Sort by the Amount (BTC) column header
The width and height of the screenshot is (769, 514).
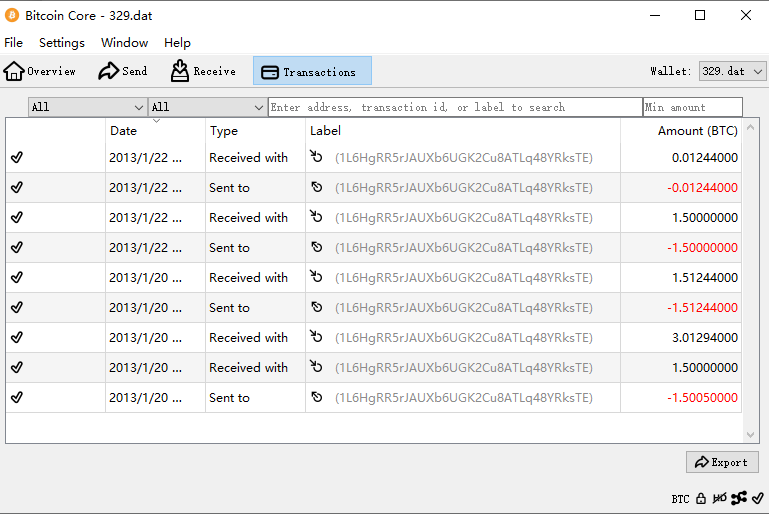click(x=697, y=131)
